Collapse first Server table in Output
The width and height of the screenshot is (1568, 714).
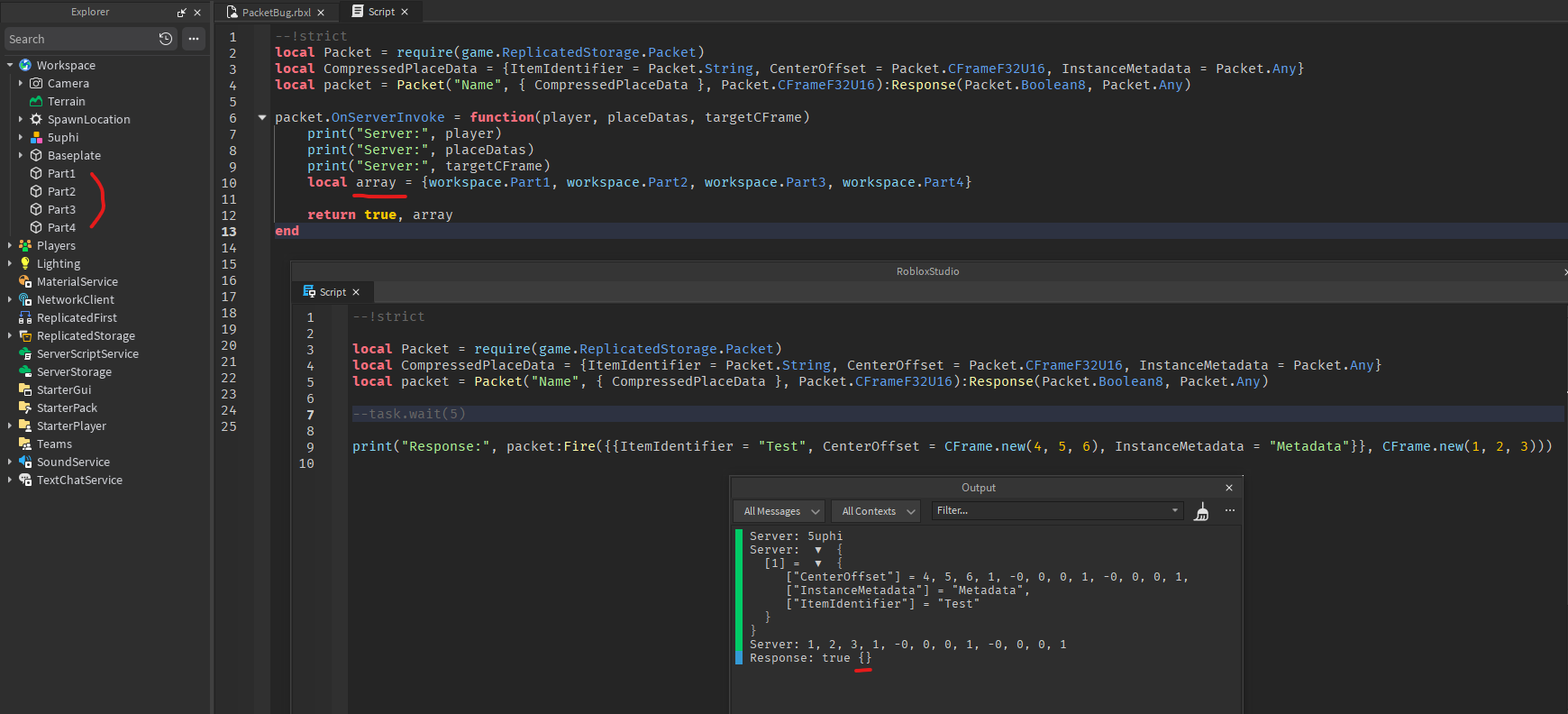[817, 550]
